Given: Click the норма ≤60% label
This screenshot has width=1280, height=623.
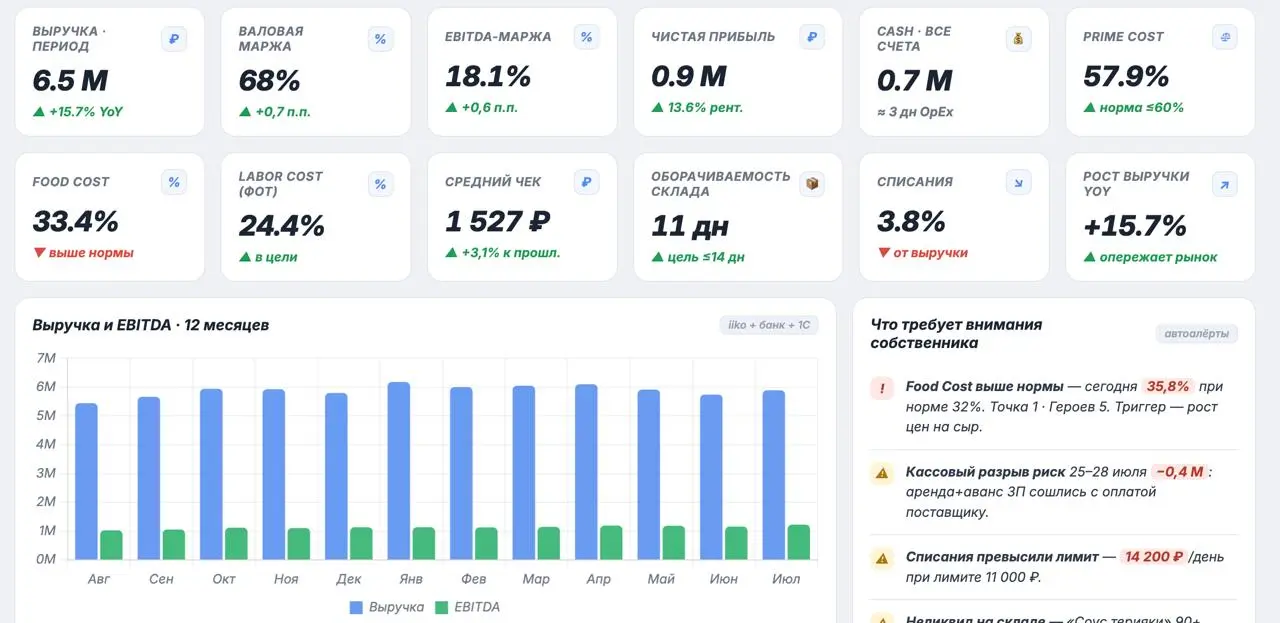Looking at the screenshot, I should tap(1133, 107).
